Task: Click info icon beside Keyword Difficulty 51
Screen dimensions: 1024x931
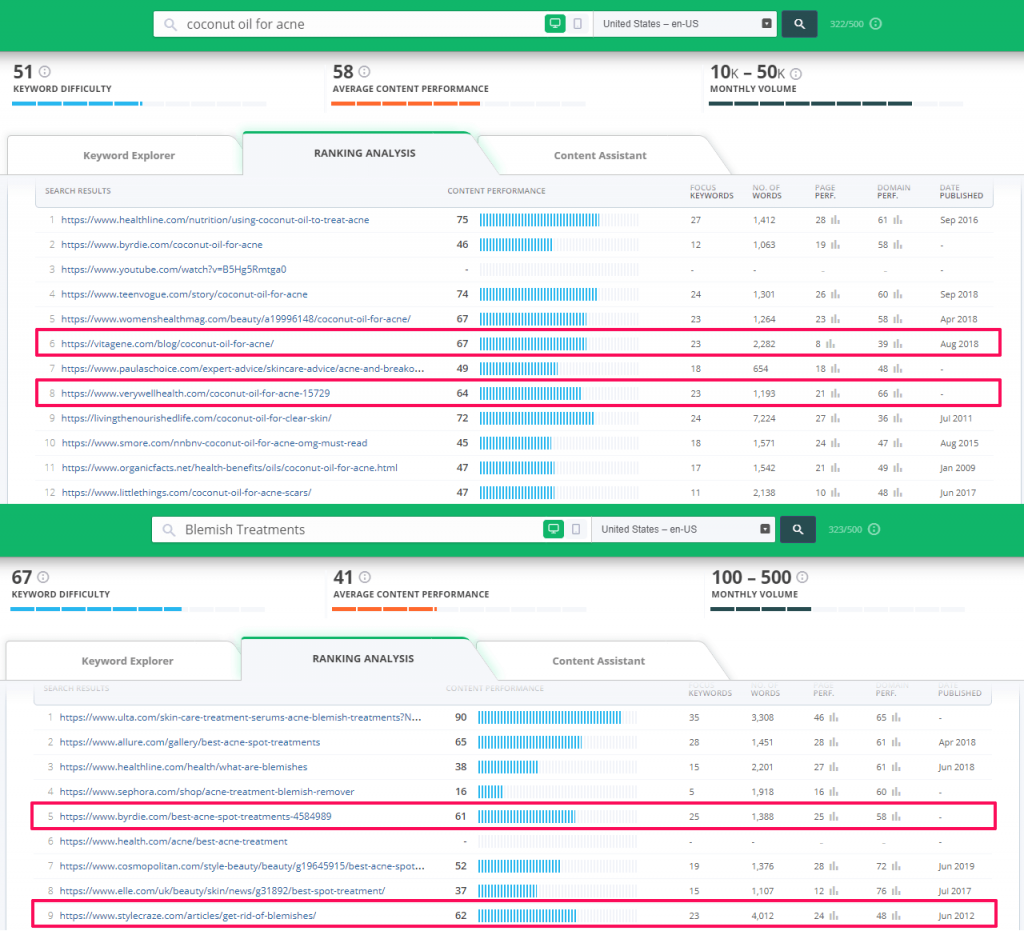Action: coord(44,72)
